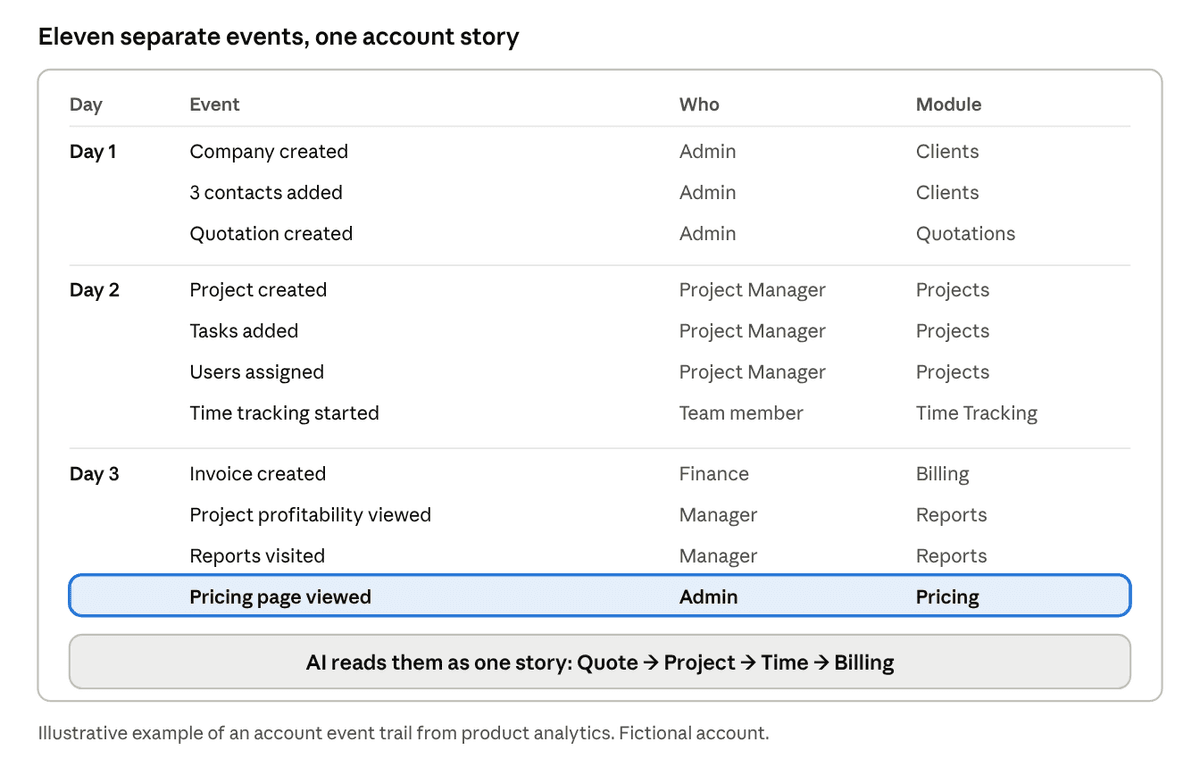
Task: Click "Projects" in the Users assigned row
Action: pyautogui.click(x=953, y=372)
